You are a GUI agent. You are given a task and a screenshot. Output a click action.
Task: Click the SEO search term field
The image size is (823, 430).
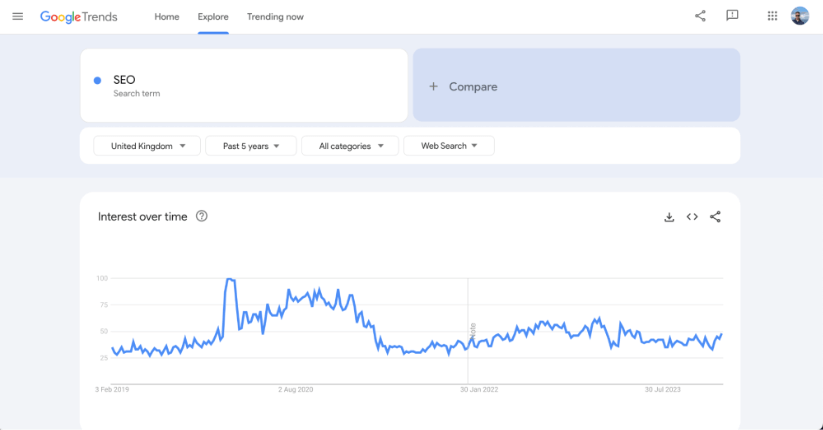(244, 85)
